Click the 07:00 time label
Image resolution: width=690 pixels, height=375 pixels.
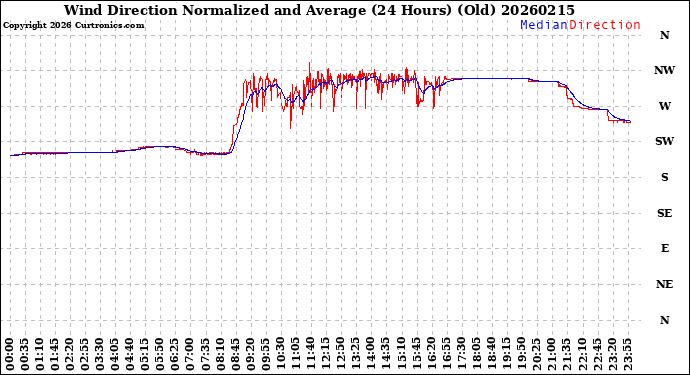(190, 354)
